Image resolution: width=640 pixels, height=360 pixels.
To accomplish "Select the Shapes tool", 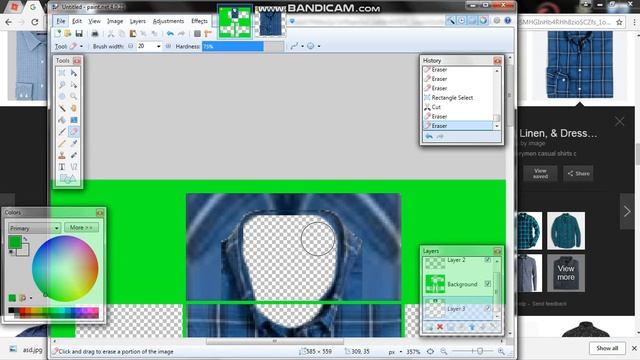I will (x=68, y=179).
